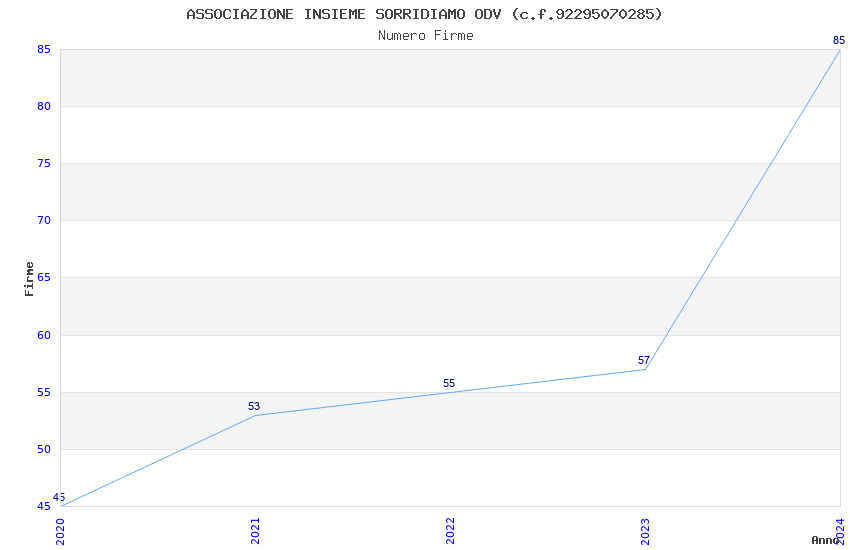Click the y-axis tick value 70
The image size is (850, 550).
[44, 220]
